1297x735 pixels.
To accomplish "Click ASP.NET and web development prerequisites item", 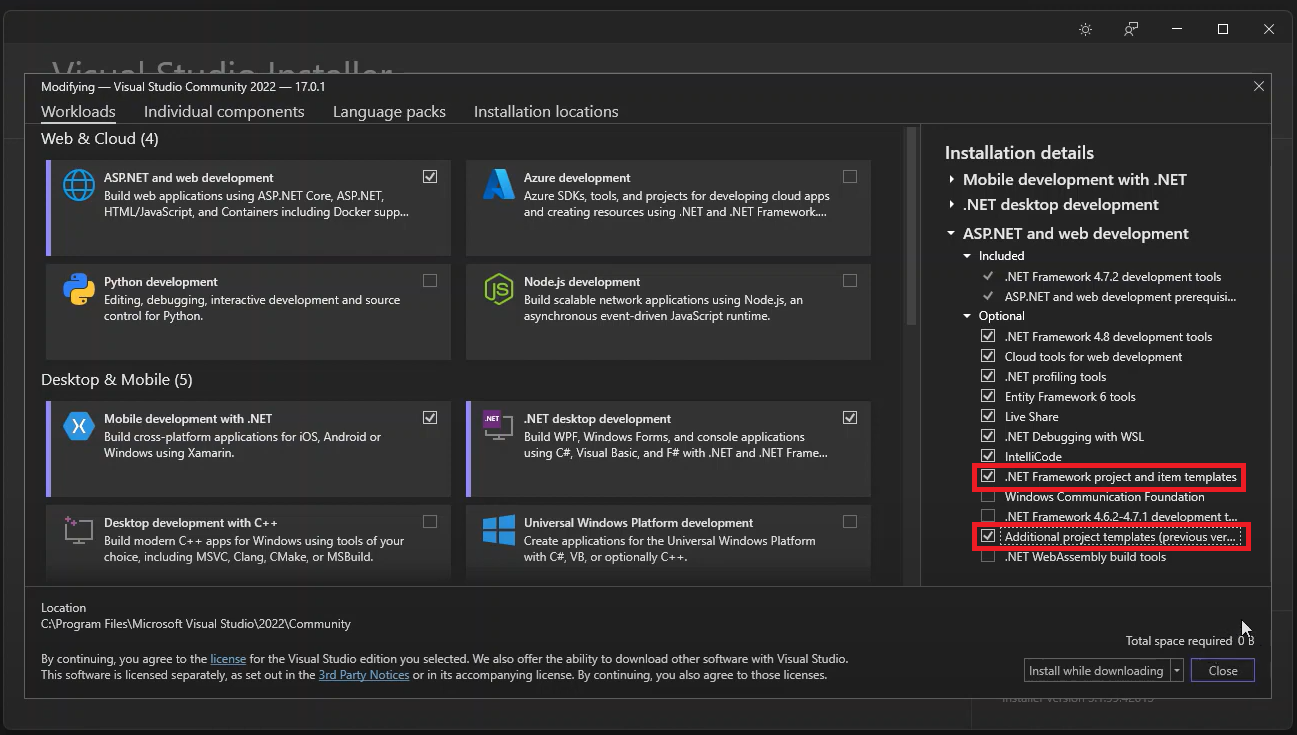I will pyautogui.click(x=1121, y=297).
